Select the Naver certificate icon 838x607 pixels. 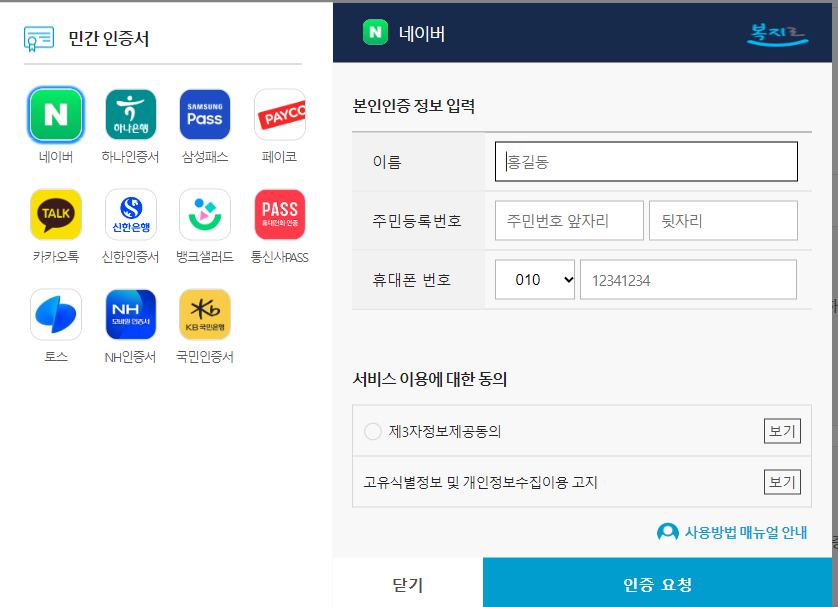point(56,115)
